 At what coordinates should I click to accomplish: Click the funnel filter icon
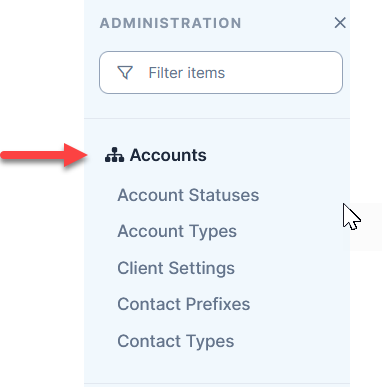(125, 73)
